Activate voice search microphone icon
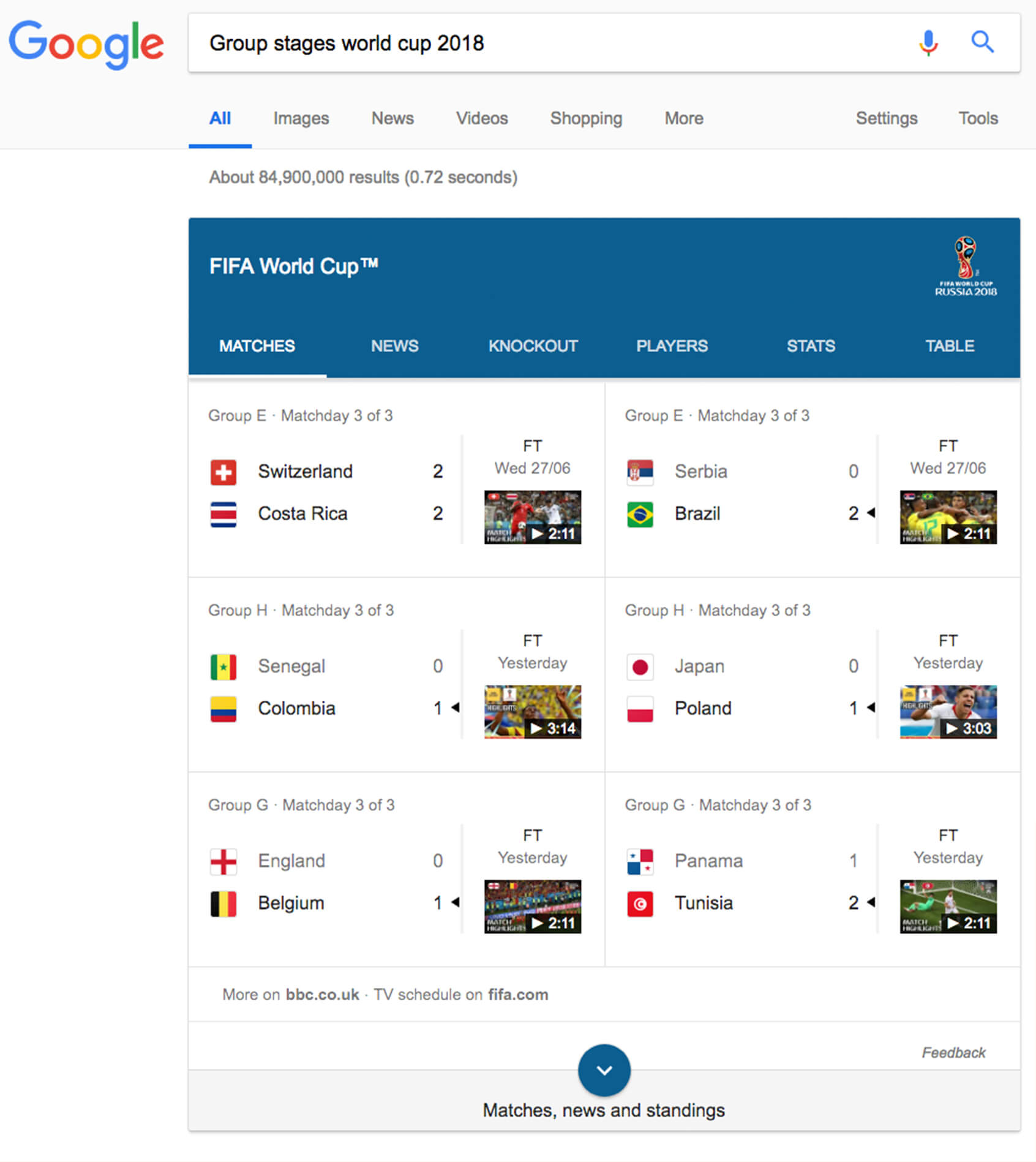 (x=928, y=43)
